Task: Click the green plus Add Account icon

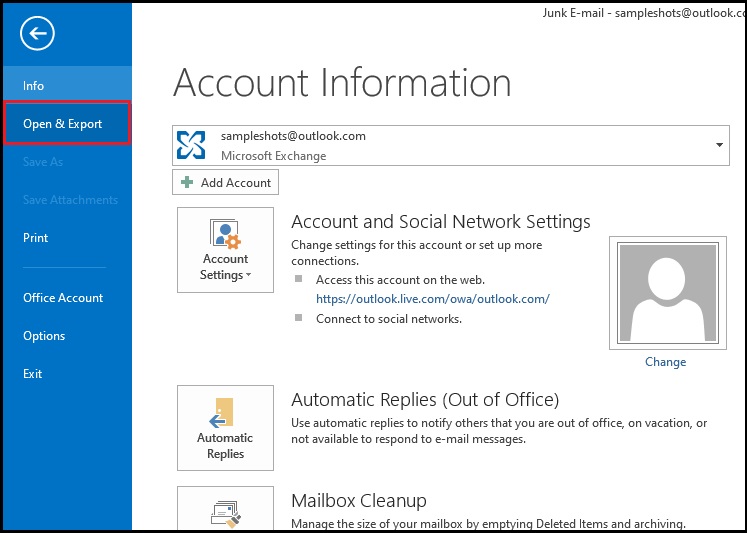Action: (187, 182)
